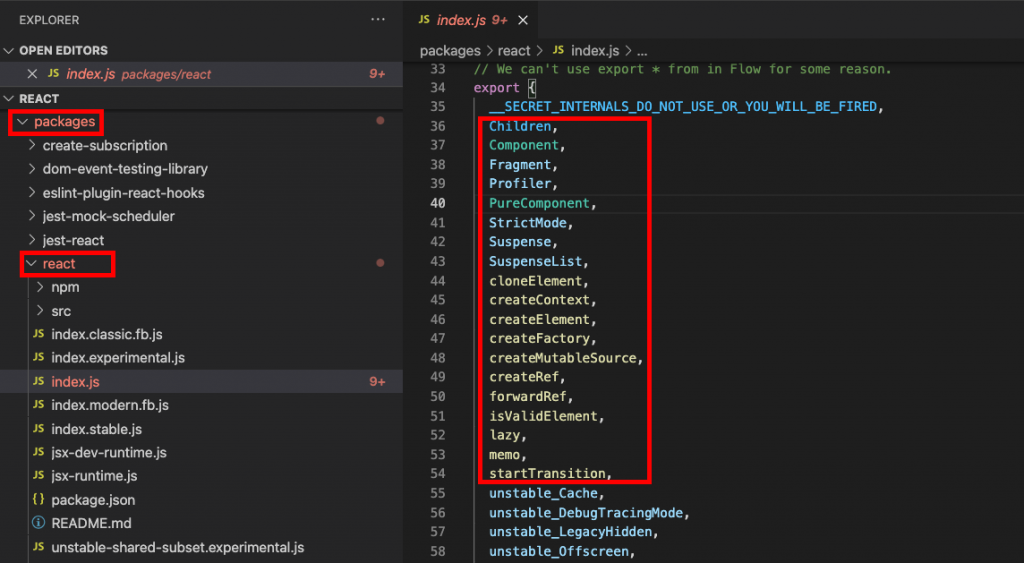Click unstable_Offscreen on line 58

pos(559,551)
